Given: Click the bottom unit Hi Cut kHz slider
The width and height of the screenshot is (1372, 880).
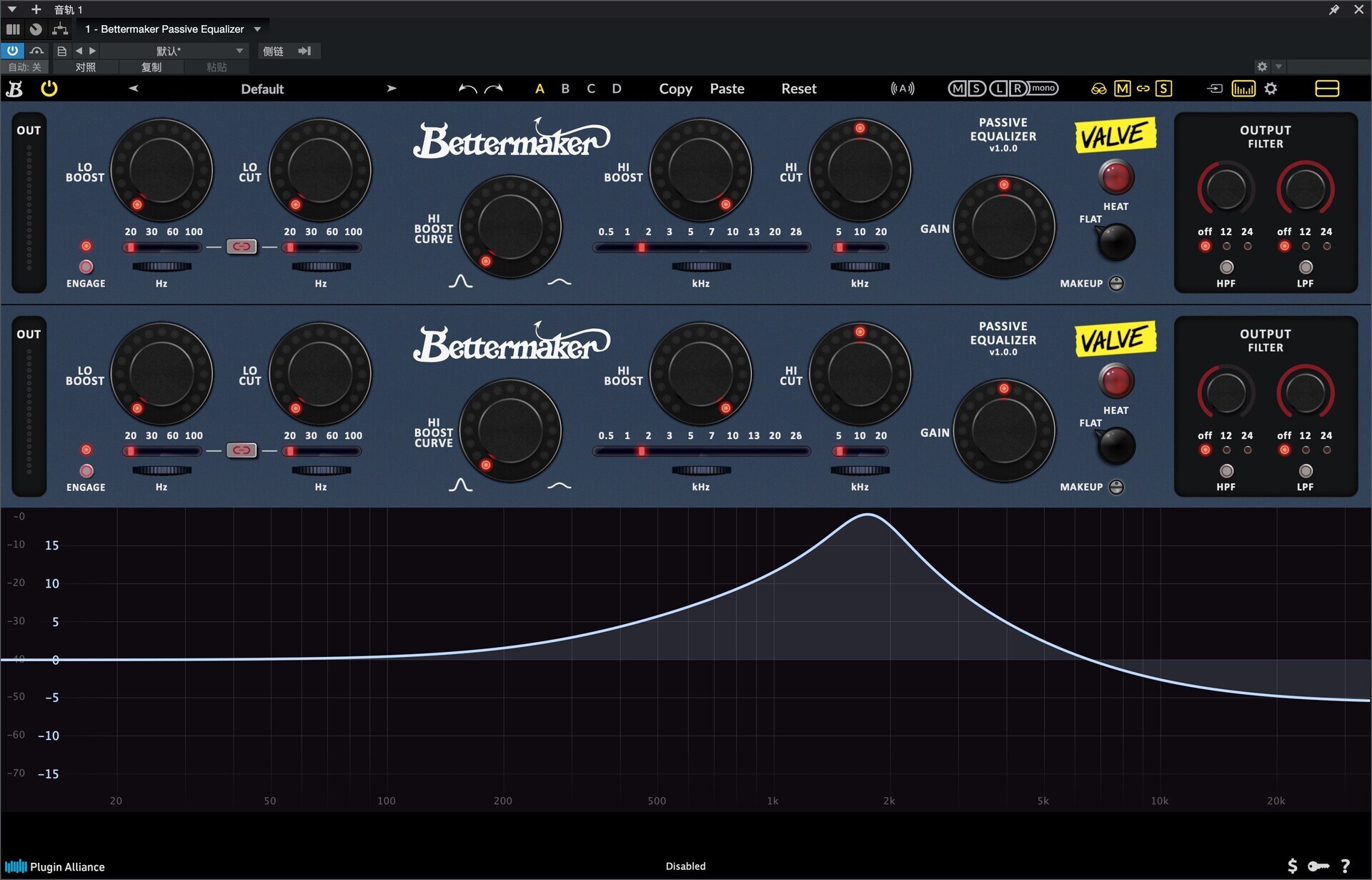Looking at the screenshot, I should 860,451.
